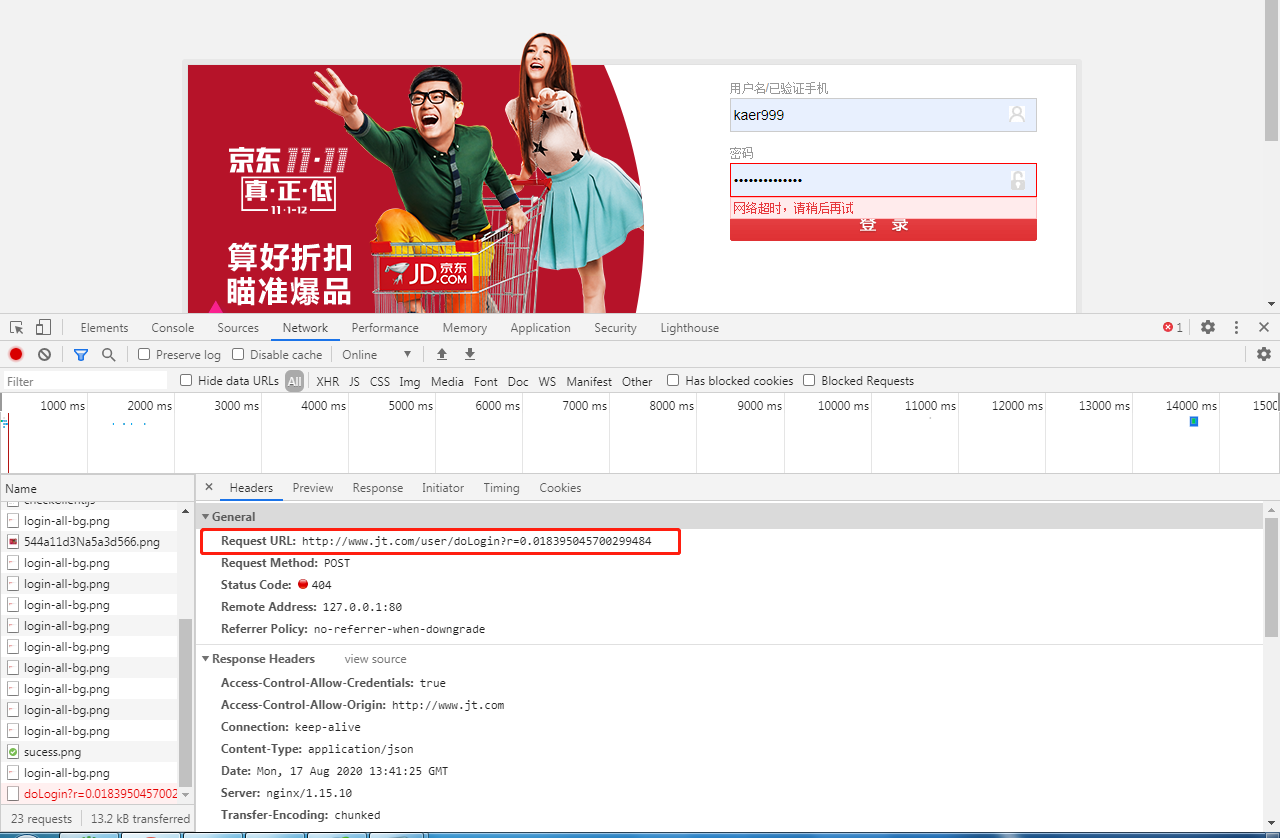Activate the inspect element picker icon
The width and height of the screenshot is (1280, 838).
[x=17, y=328]
